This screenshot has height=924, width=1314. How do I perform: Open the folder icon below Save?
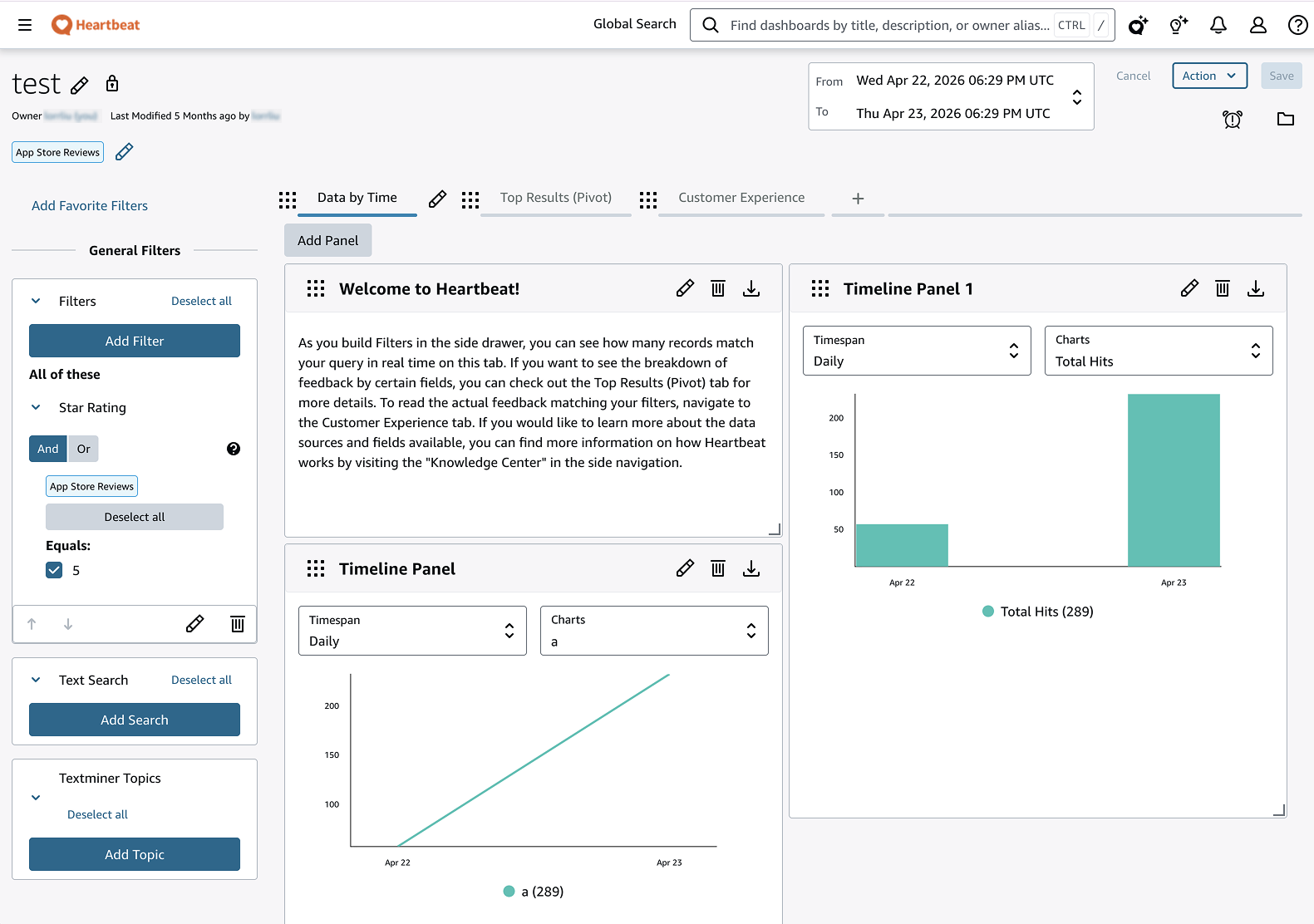point(1286,119)
